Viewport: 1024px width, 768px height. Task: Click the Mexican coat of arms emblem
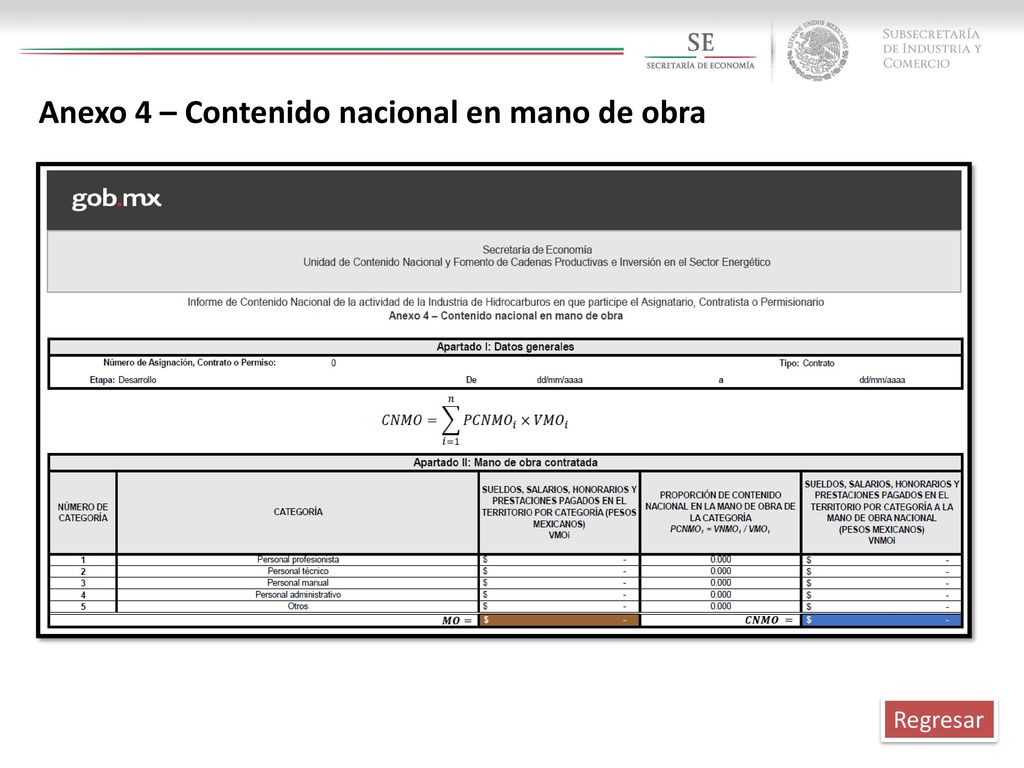(817, 50)
